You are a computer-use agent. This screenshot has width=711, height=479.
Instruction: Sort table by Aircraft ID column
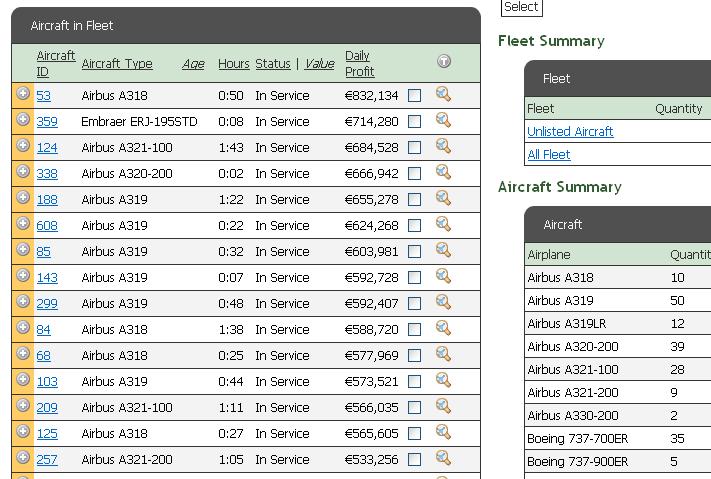pos(55,64)
